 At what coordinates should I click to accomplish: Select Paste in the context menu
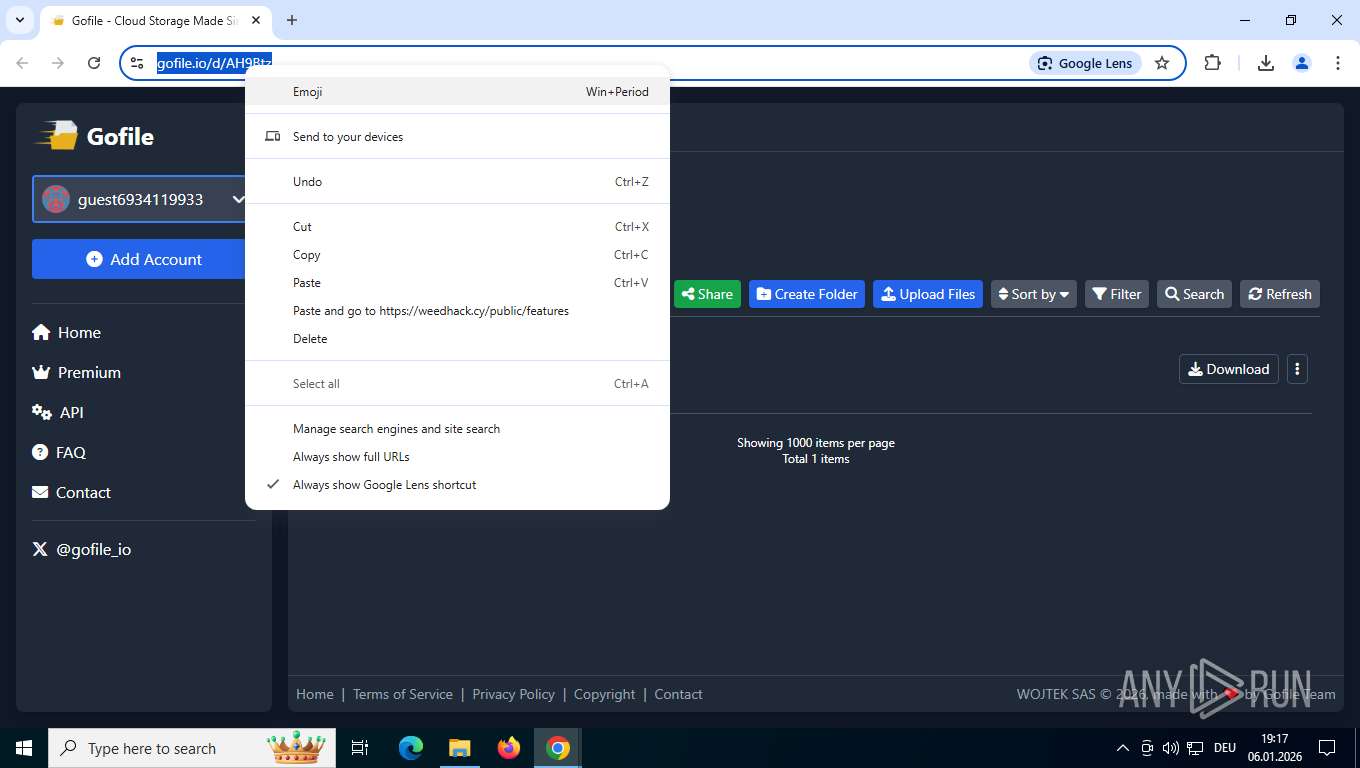tap(457, 282)
